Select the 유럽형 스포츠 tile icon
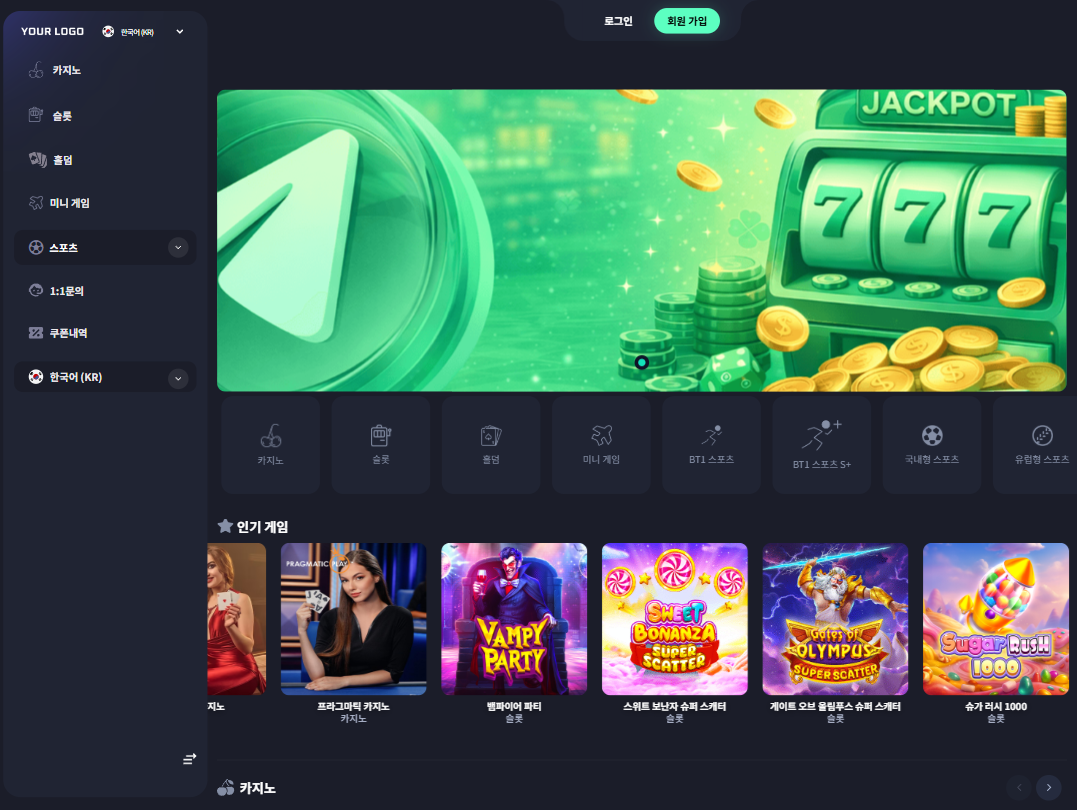Viewport: 1077px width, 810px height. pos(1042,436)
